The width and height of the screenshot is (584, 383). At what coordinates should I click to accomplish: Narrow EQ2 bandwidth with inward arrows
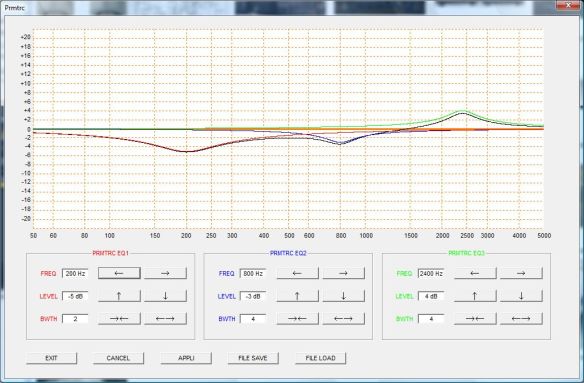click(297, 319)
